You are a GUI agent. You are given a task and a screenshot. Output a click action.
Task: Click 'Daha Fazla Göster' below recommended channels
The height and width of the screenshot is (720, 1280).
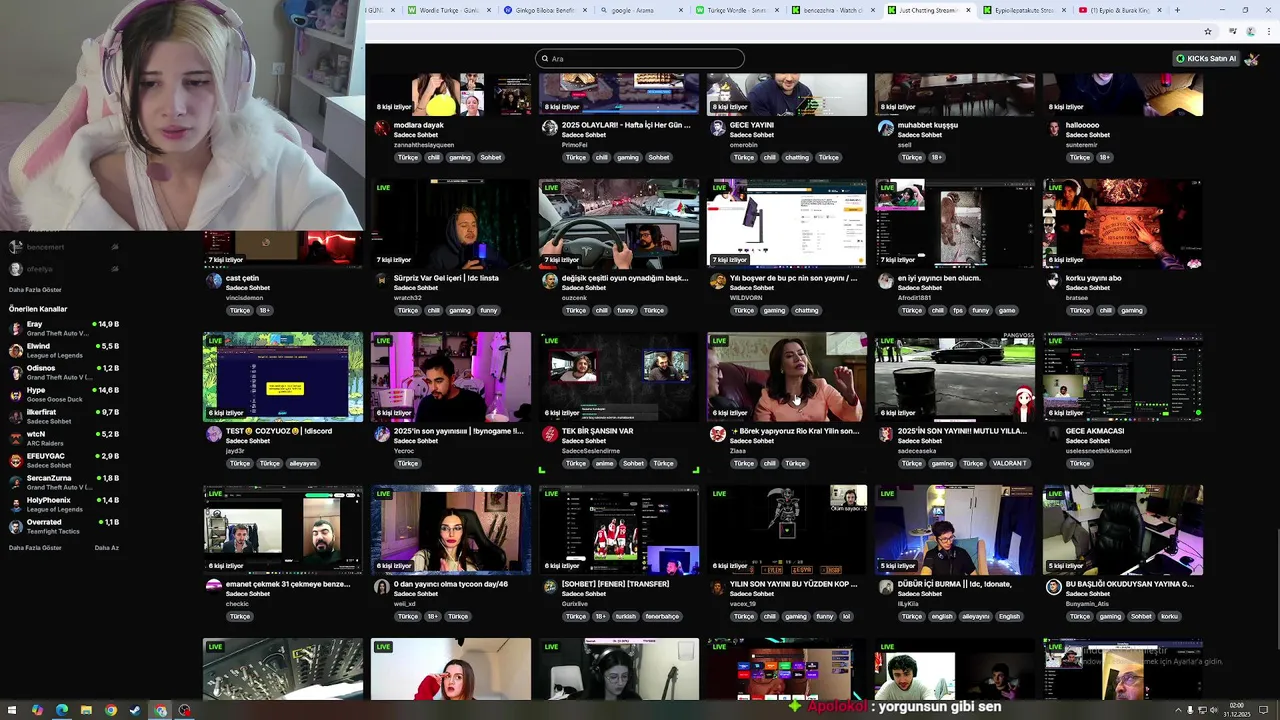35,548
